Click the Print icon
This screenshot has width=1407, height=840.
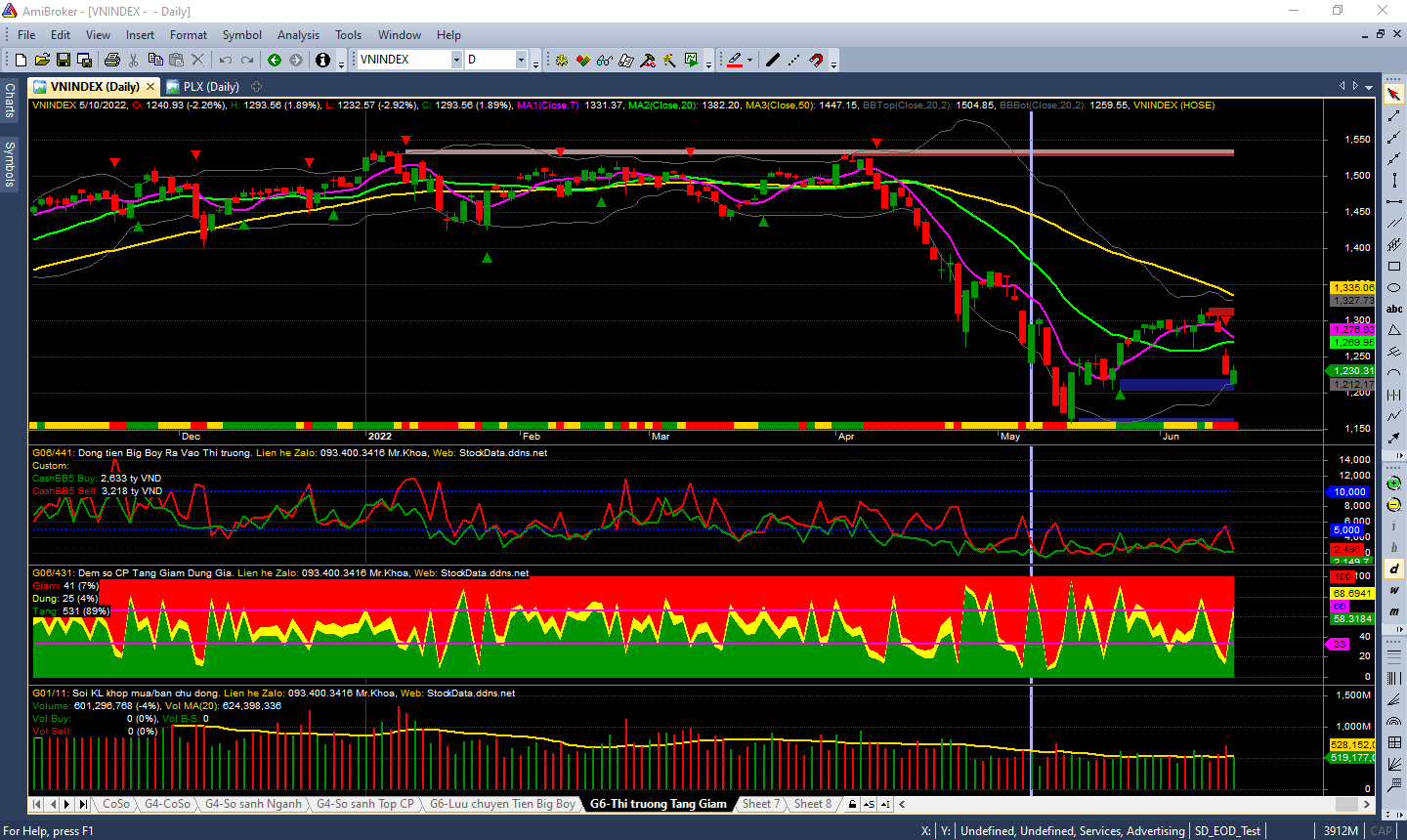tap(111, 60)
